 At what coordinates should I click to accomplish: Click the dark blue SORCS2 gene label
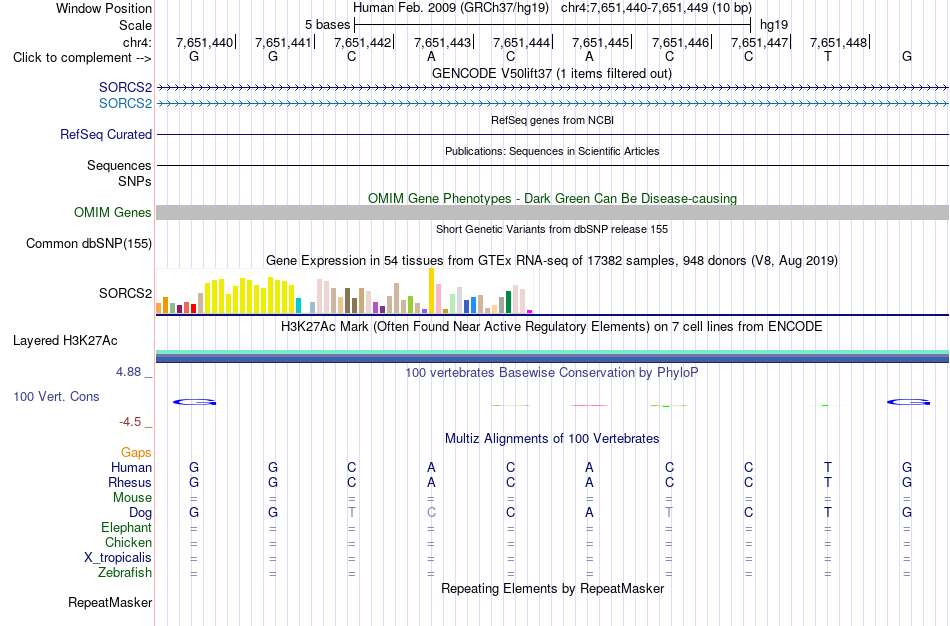(x=125, y=88)
